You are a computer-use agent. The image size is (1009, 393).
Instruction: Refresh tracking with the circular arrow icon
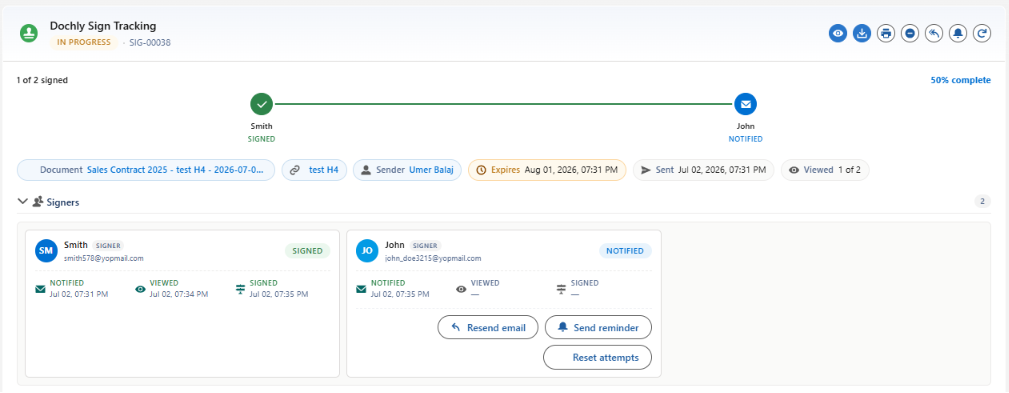[982, 33]
